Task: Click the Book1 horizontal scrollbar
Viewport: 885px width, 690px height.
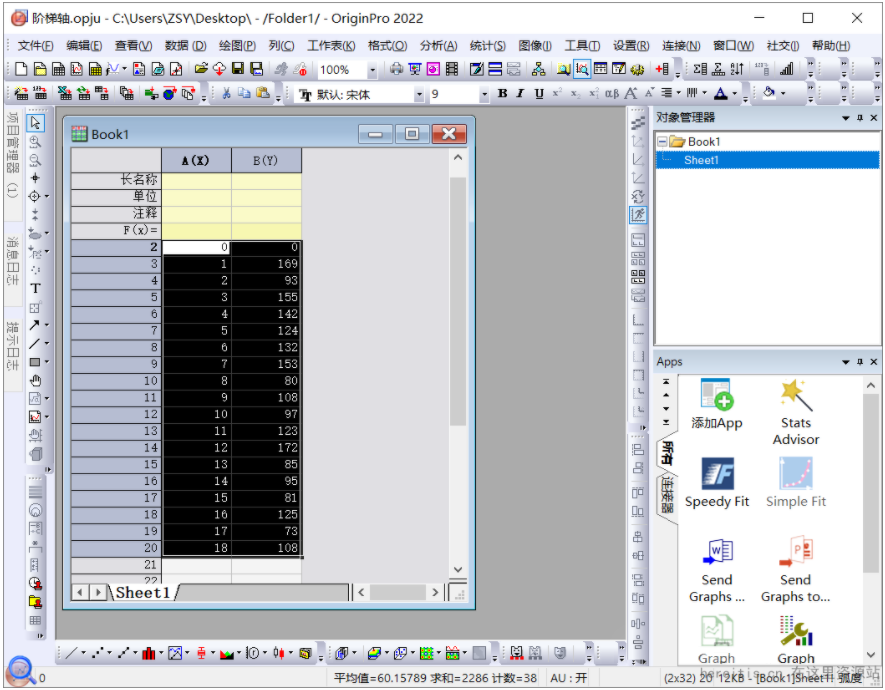Action: click(x=397, y=592)
